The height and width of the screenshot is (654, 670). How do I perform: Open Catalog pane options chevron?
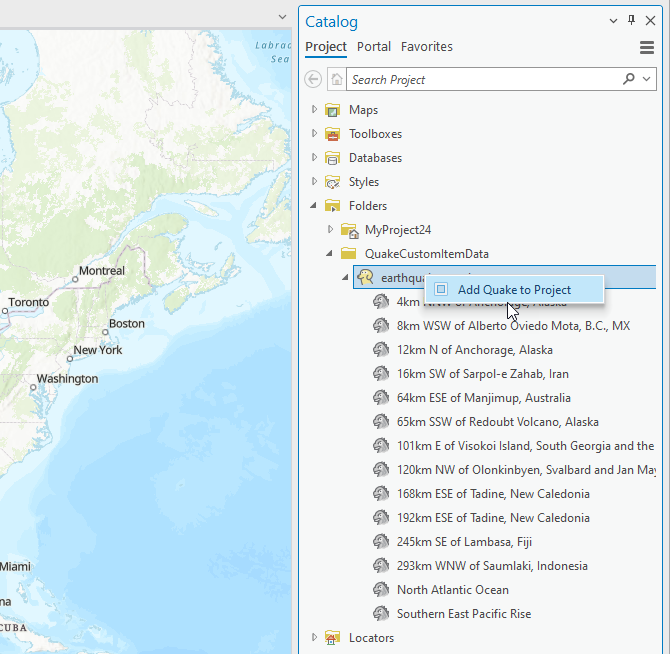tap(613, 21)
